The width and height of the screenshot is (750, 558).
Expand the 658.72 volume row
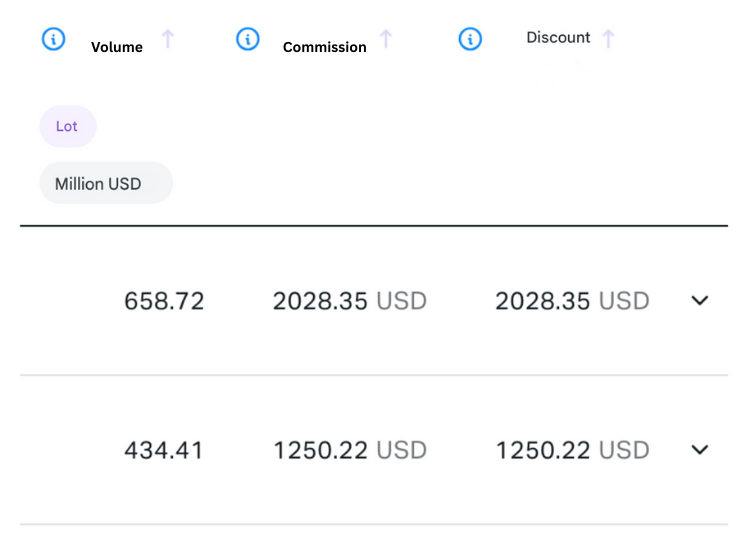point(700,300)
